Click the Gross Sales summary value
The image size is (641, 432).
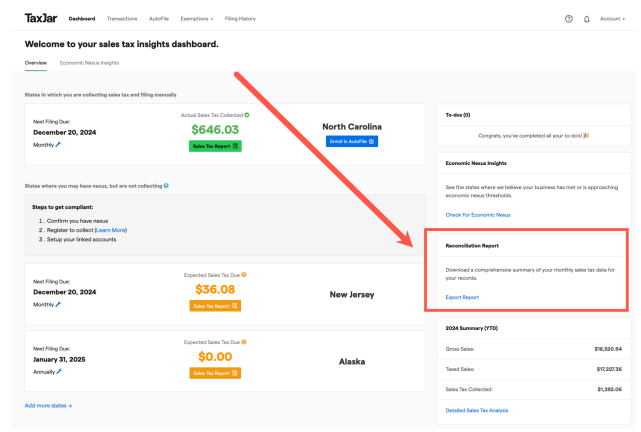(608, 349)
